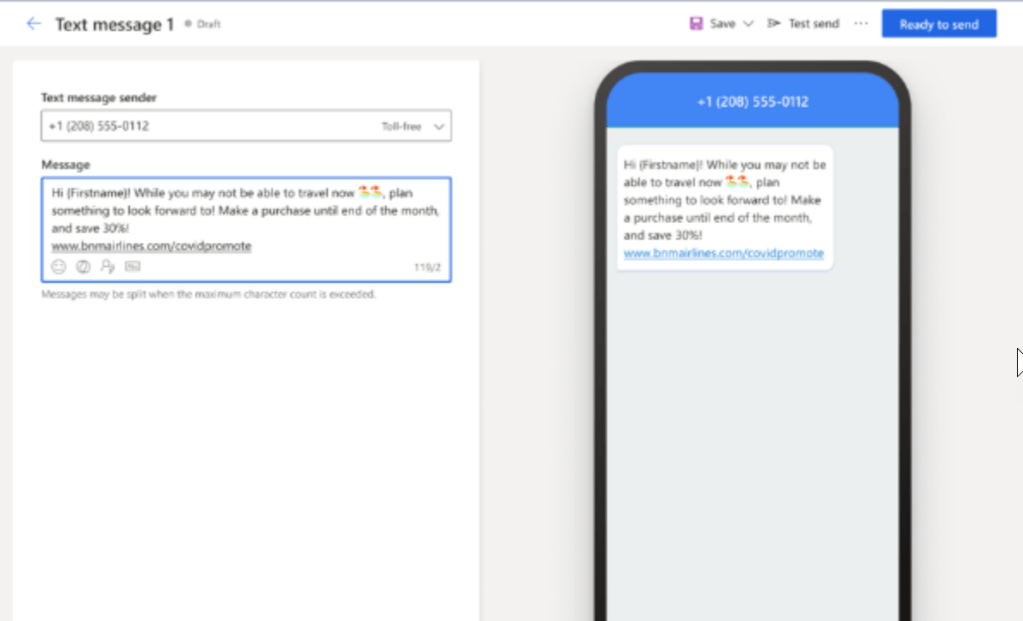Insert an emoji into the message
The height and width of the screenshot is (621, 1023).
pyautogui.click(x=59, y=267)
